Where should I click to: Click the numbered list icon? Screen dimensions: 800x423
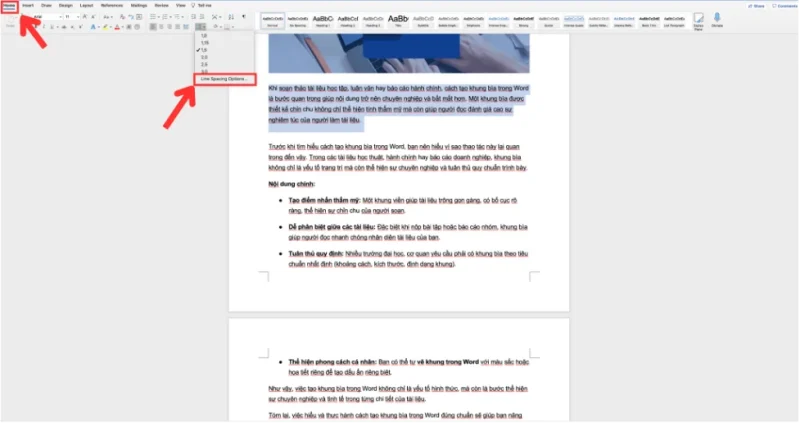(165, 17)
